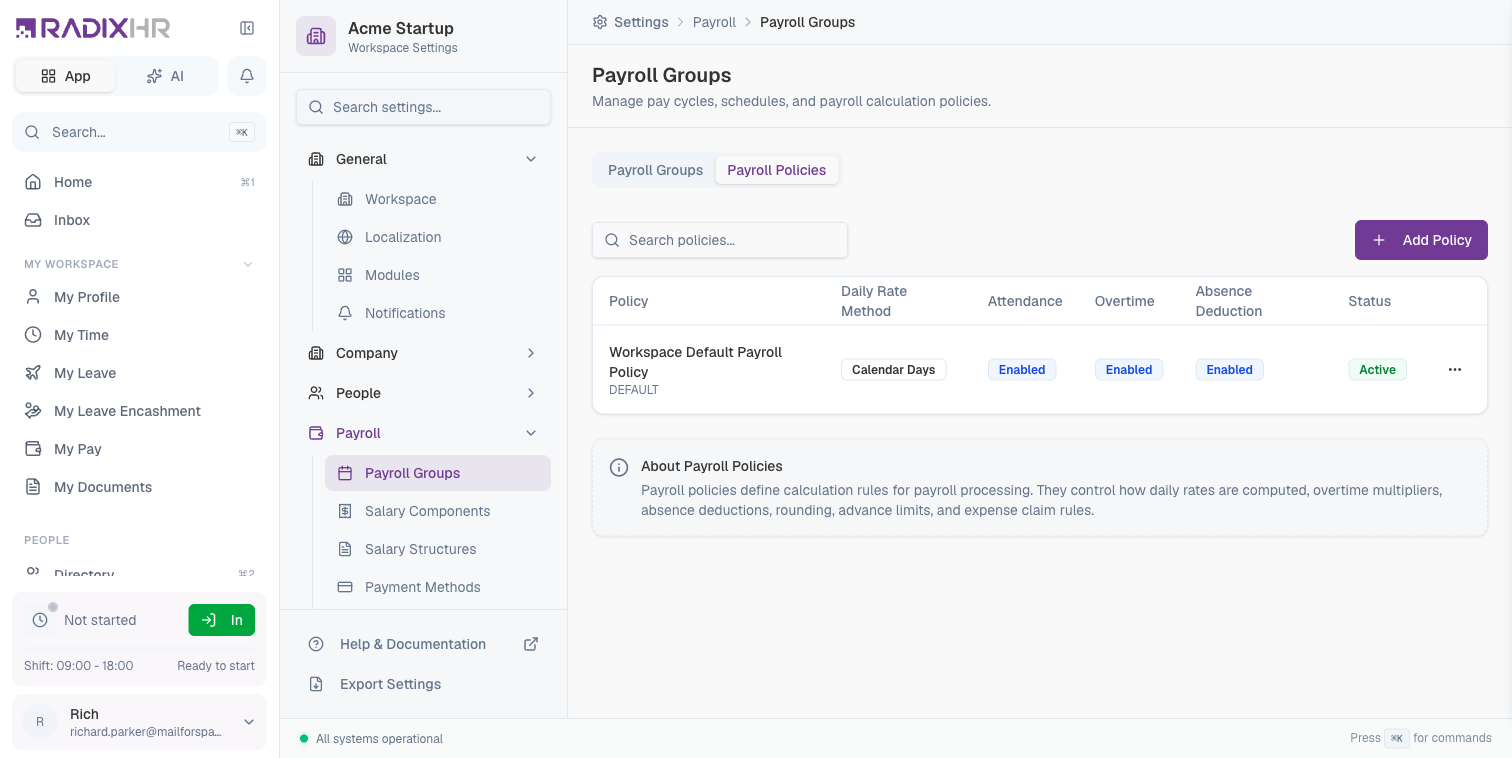This screenshot has height=758, width=1512.
Task: Click the Inbox tray icon
Action: tap(33, 220)
